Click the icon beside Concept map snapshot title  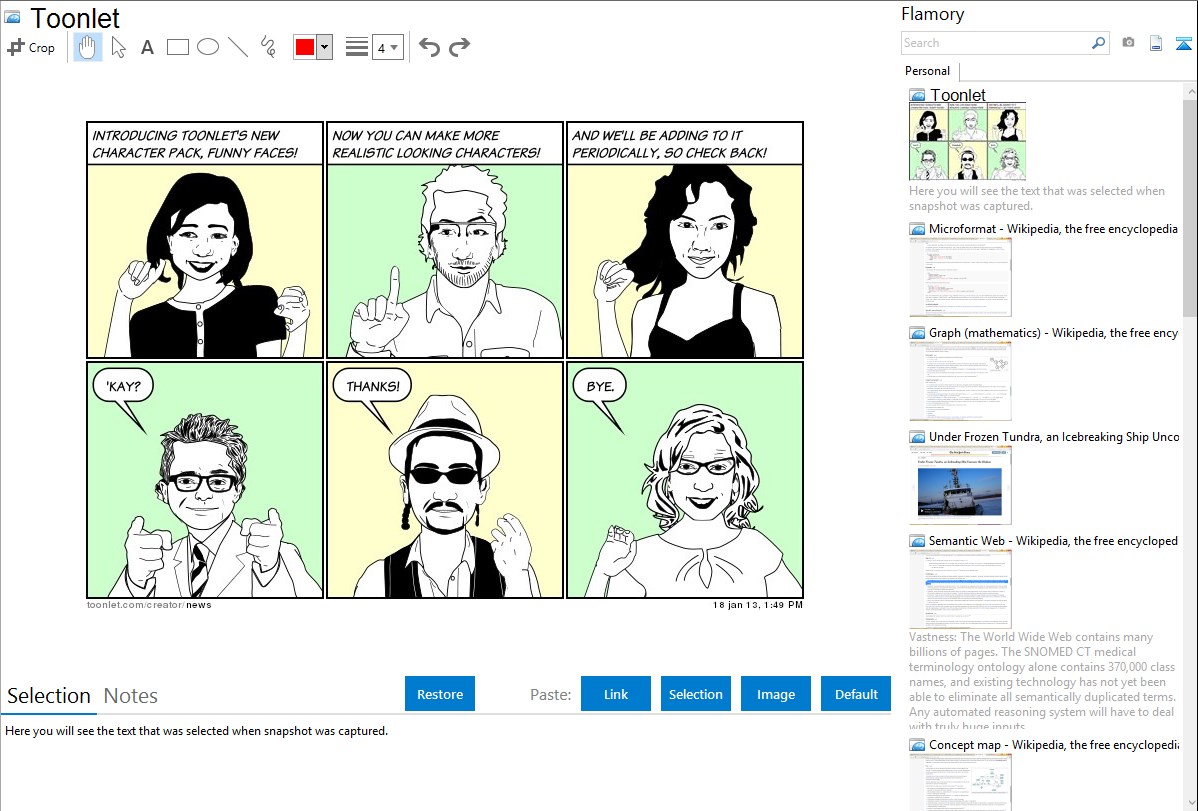tap(917, 745)
